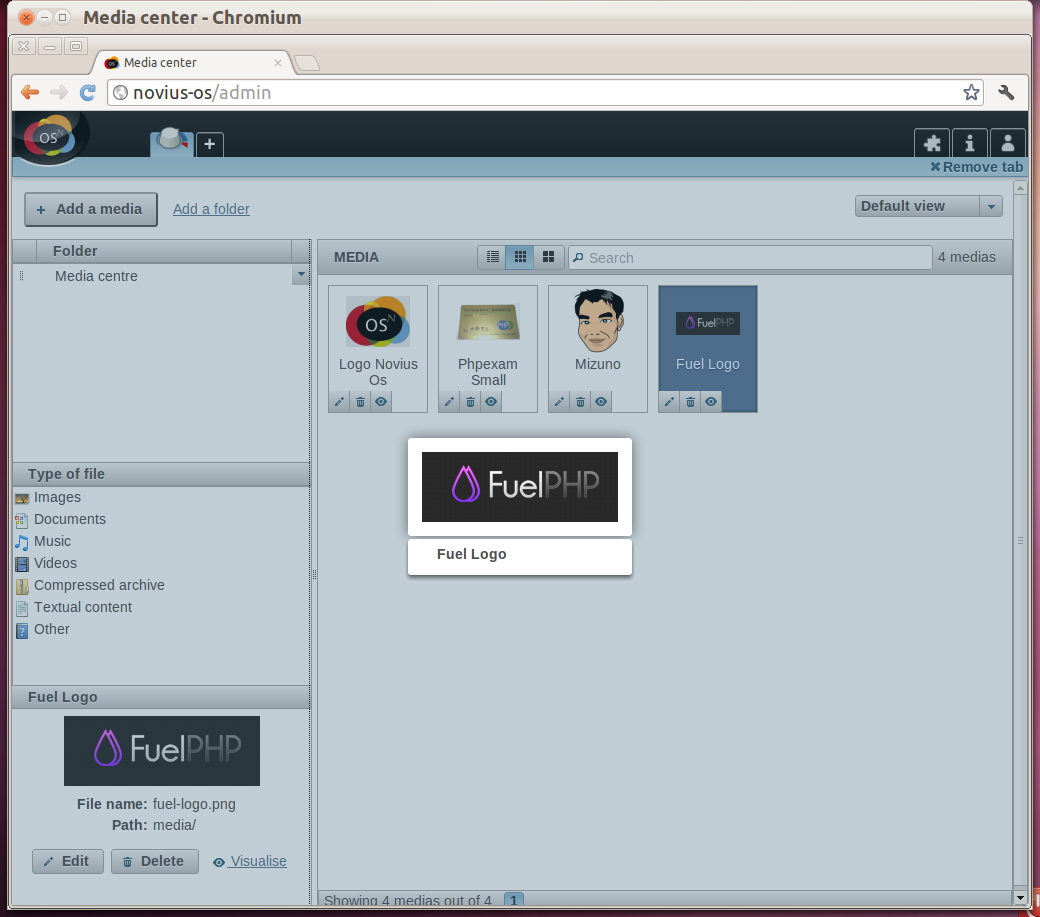This screenshot has height=917, width=1040.
Task: Edit Logo Novius Os with pencil icon
Action: coord(340,402)
